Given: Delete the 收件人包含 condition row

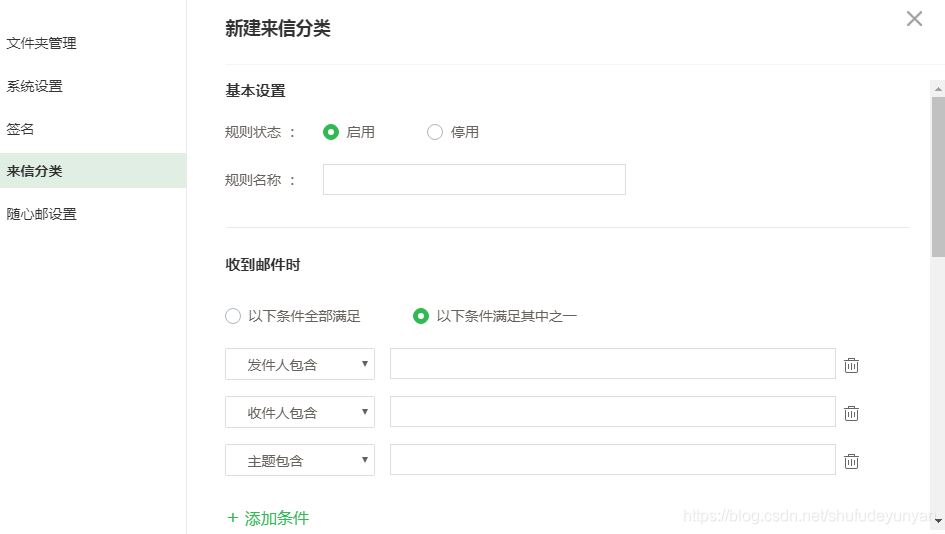Looking at the screenshot, I should [x=851, y=413].
